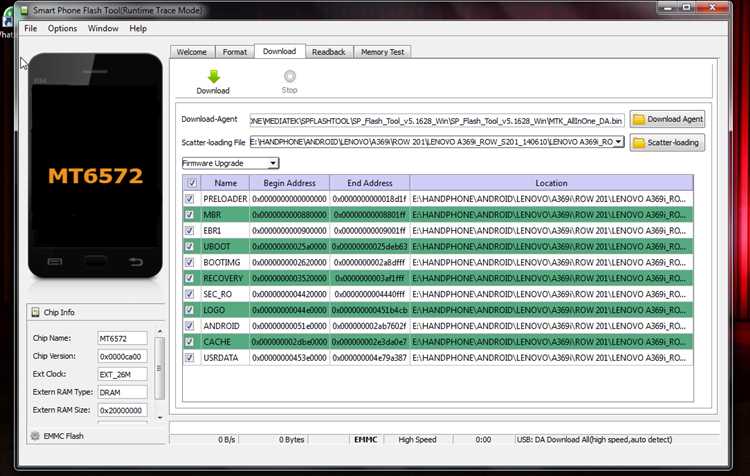Uncheck the CACHE partition checkbox
Screen dimensions: 750x476
click(189, 342)
